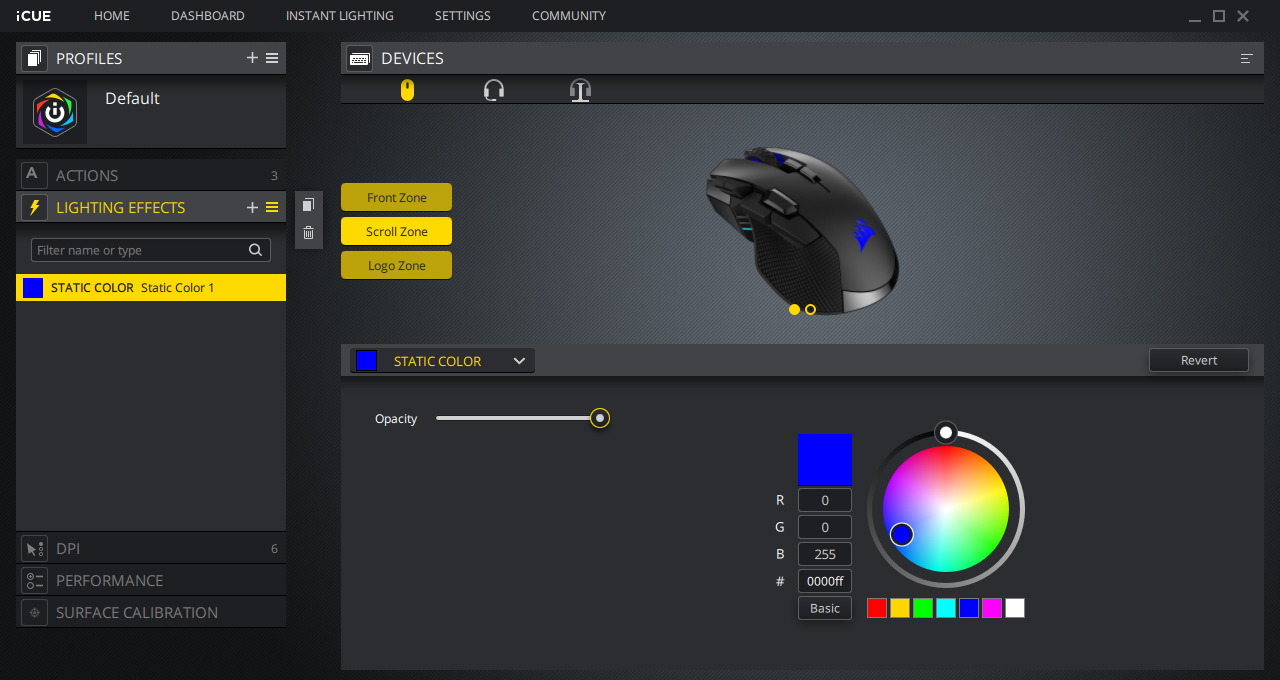Click the B value field
Screen dimensions: 1280x680
(x=825, y=554)
